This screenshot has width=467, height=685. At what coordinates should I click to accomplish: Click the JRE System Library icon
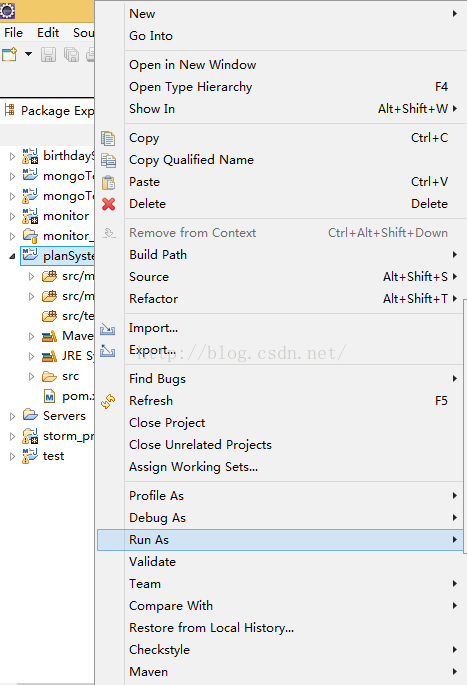tap(49, 356)
